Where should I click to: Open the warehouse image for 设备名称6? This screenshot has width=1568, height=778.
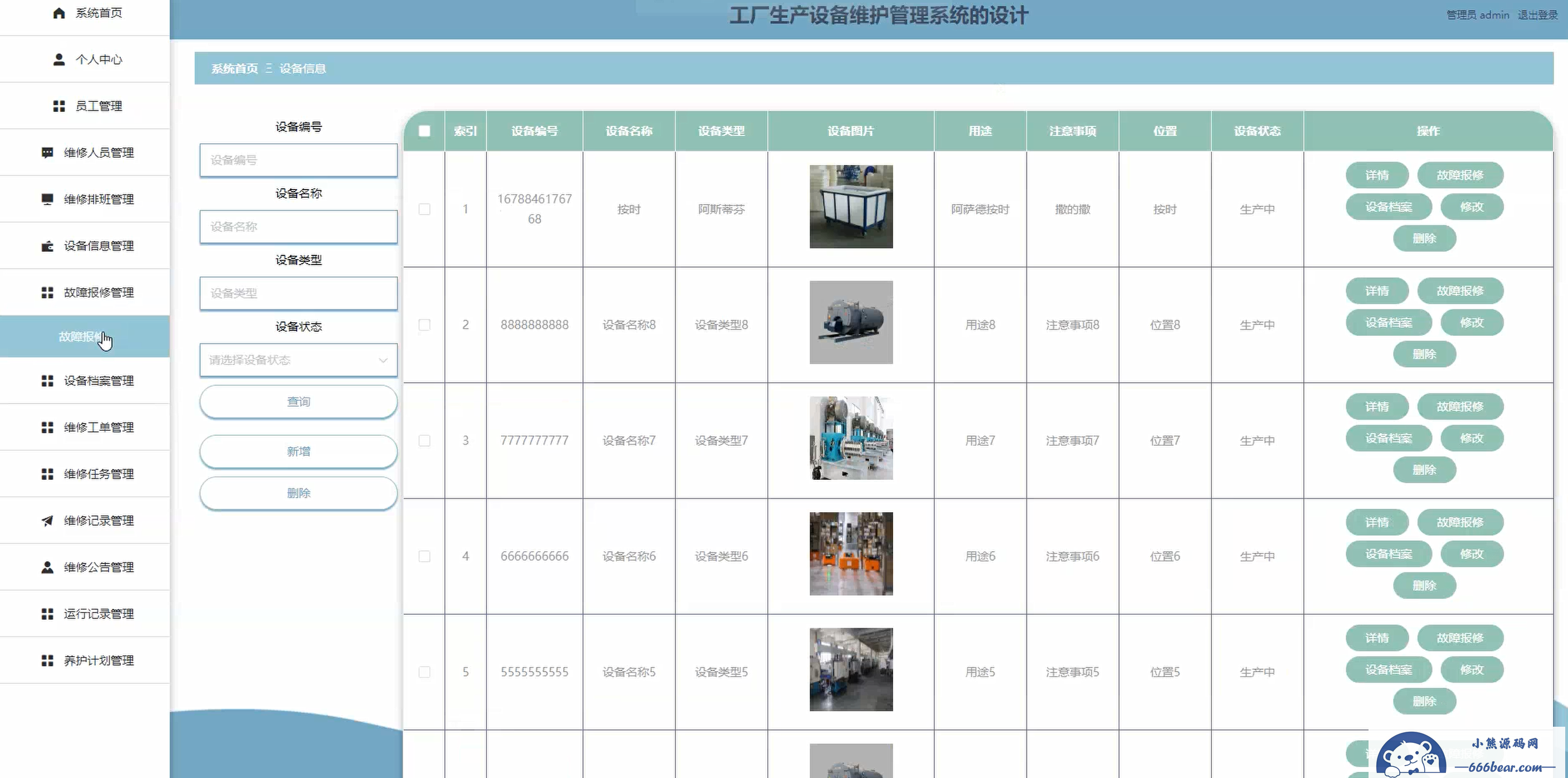coord(851,554)
